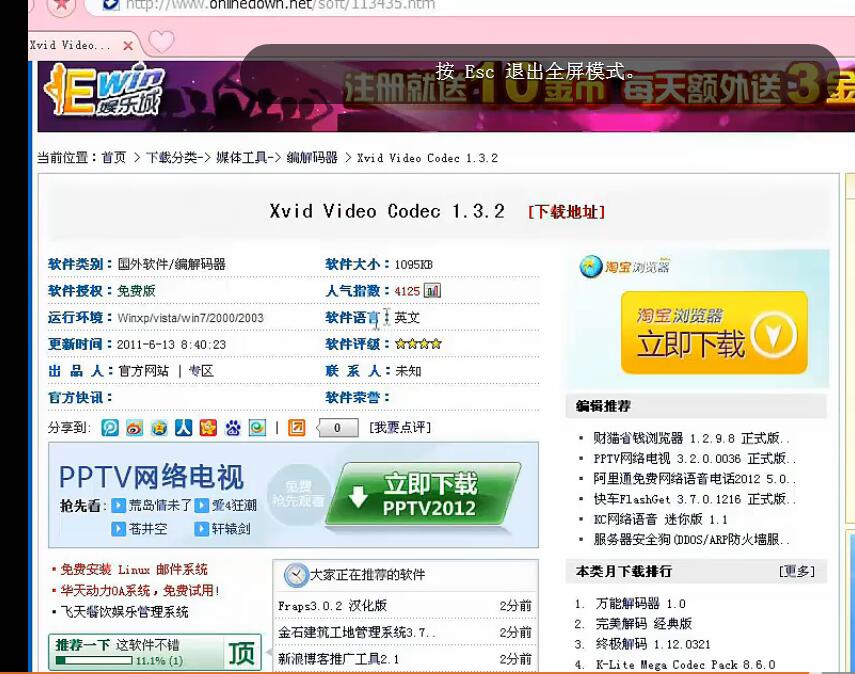Open 金石建筑工地管理系统3.7 entry
855x674 pixels.
[x=357, y=633]
